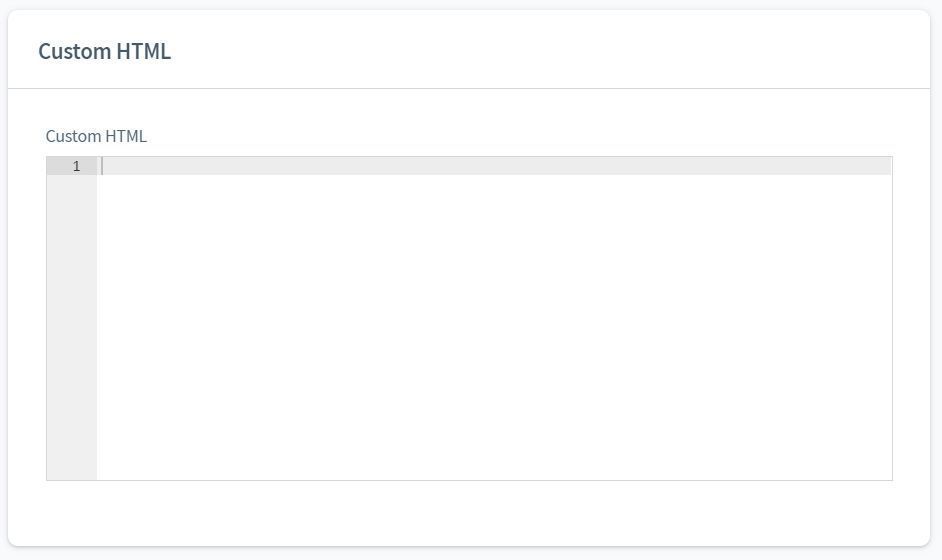Click the middle of the active line highlight

click(494, 166)
